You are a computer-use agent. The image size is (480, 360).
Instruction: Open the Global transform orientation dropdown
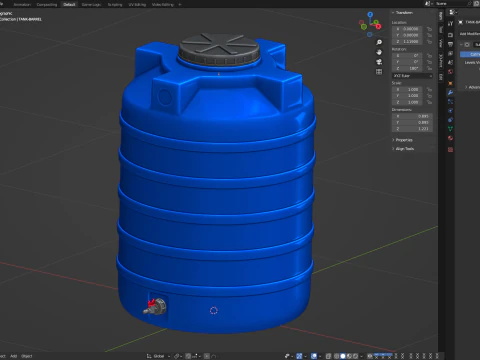pos(158,356)
